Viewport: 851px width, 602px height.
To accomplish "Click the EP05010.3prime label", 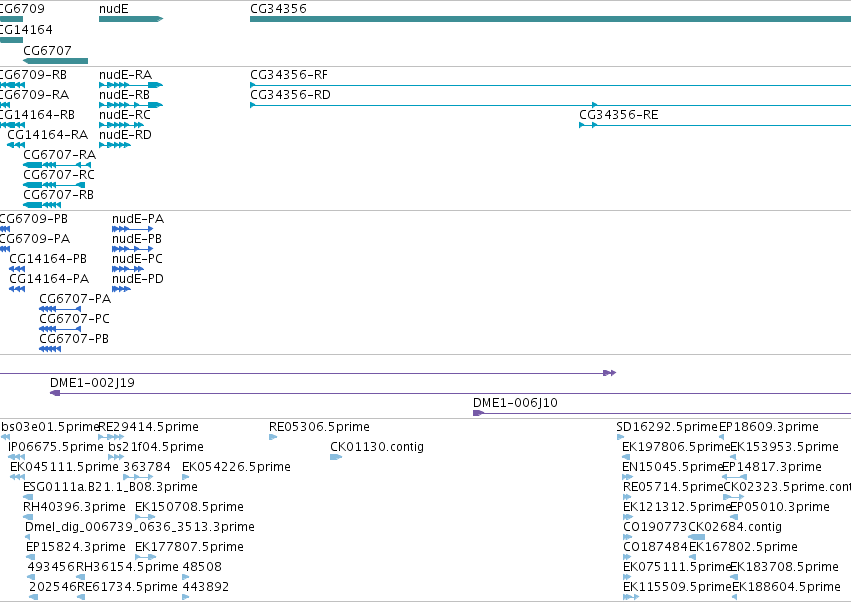I will pos(779,507).
